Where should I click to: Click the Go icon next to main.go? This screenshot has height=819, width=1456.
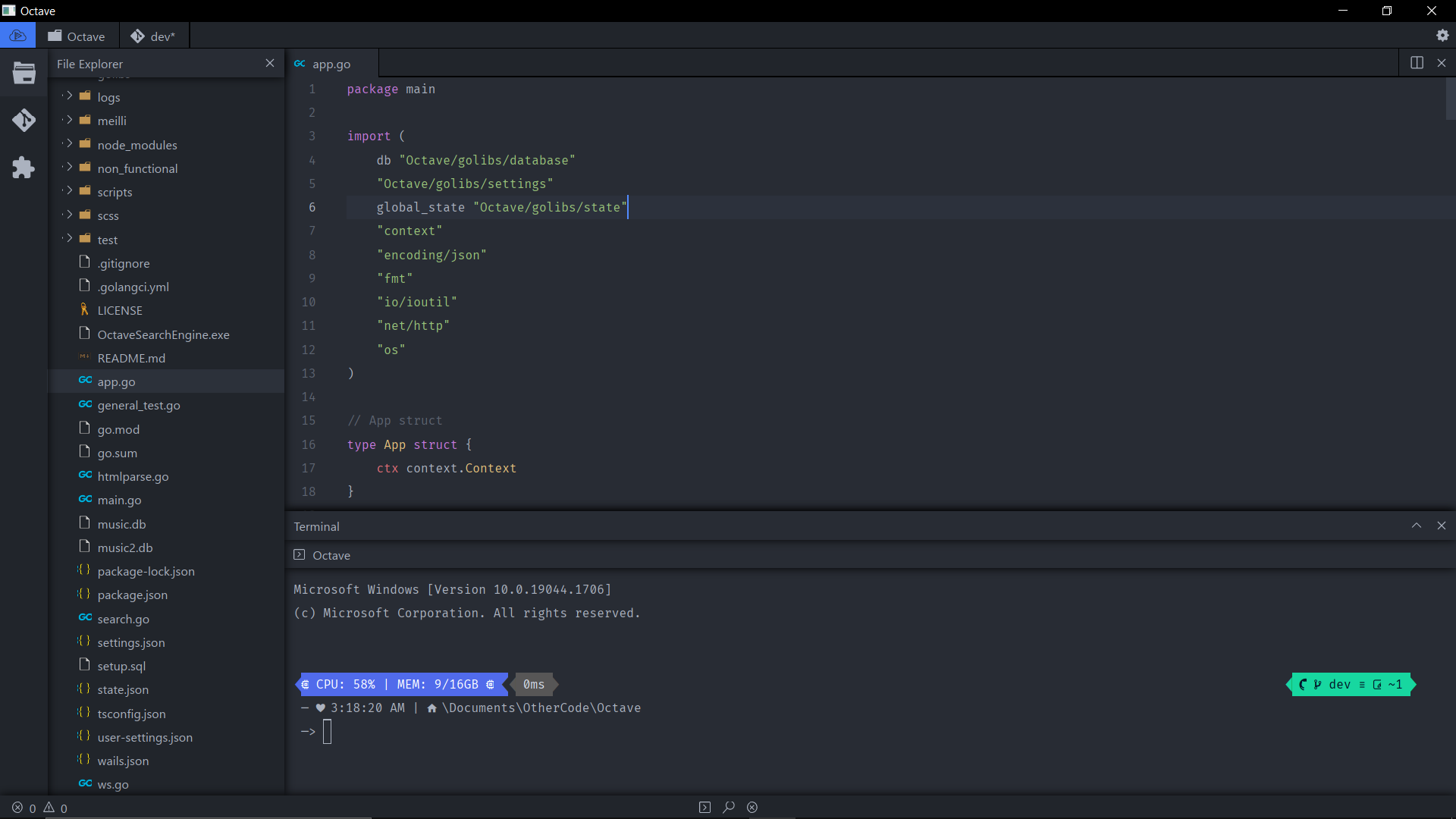[x=85, y=499]
